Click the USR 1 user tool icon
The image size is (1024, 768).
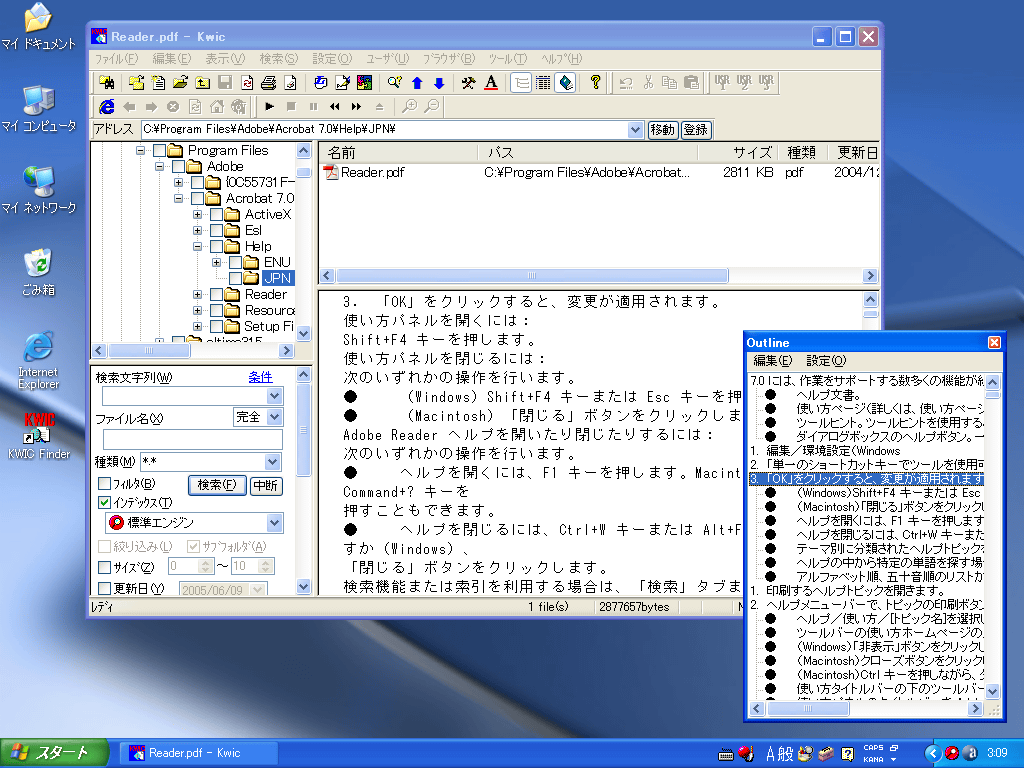coord(722,82)
